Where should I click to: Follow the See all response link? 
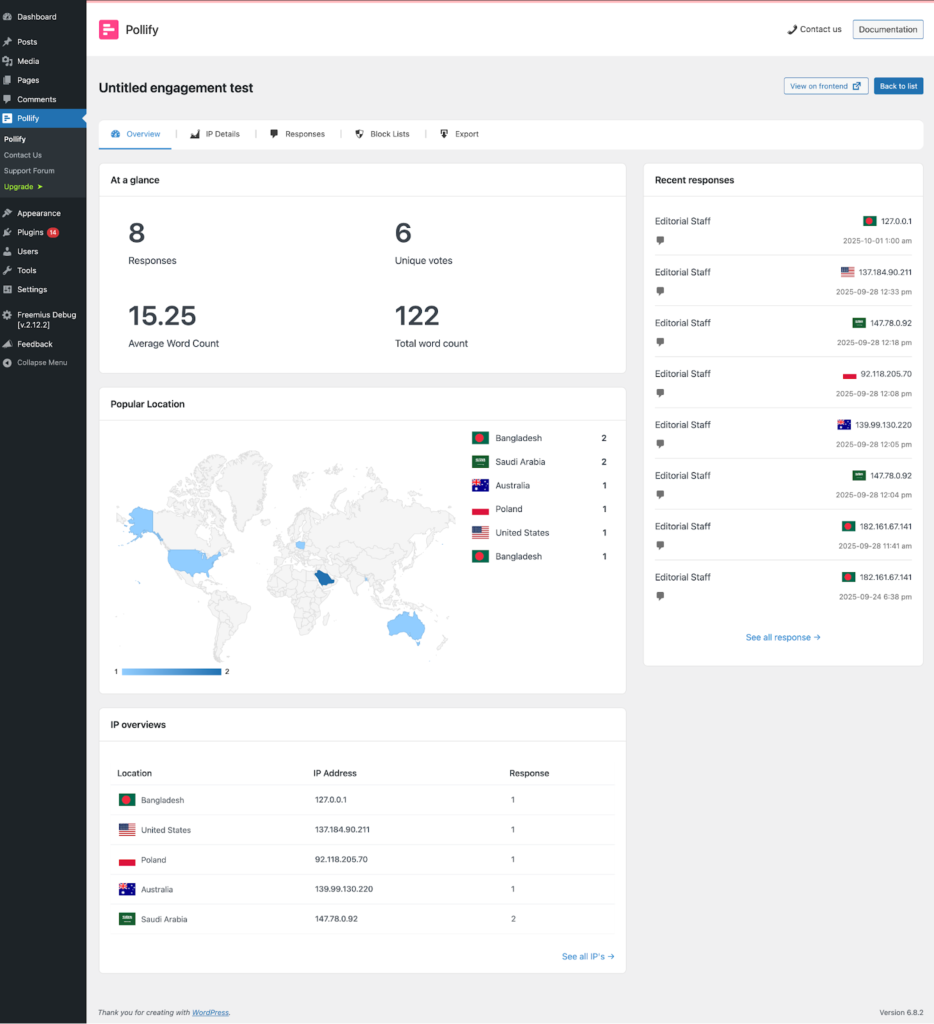point(783,637)
